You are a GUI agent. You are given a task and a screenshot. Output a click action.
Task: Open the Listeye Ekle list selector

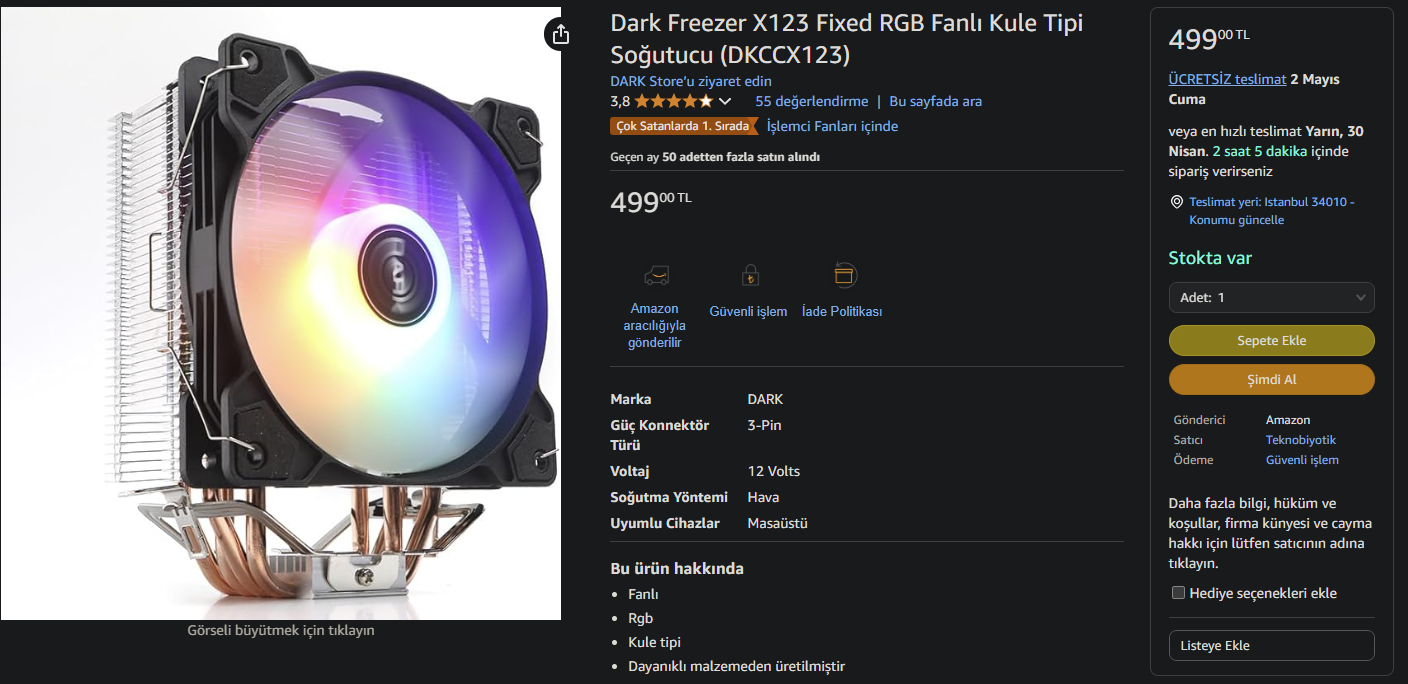[1272, 645]
